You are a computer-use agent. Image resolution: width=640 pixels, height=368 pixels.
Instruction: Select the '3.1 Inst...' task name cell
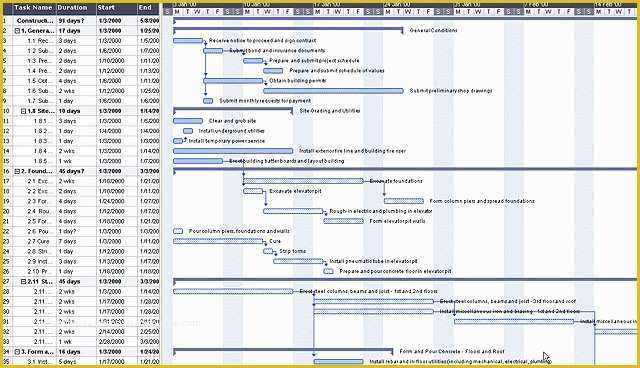tap(35, 361)
